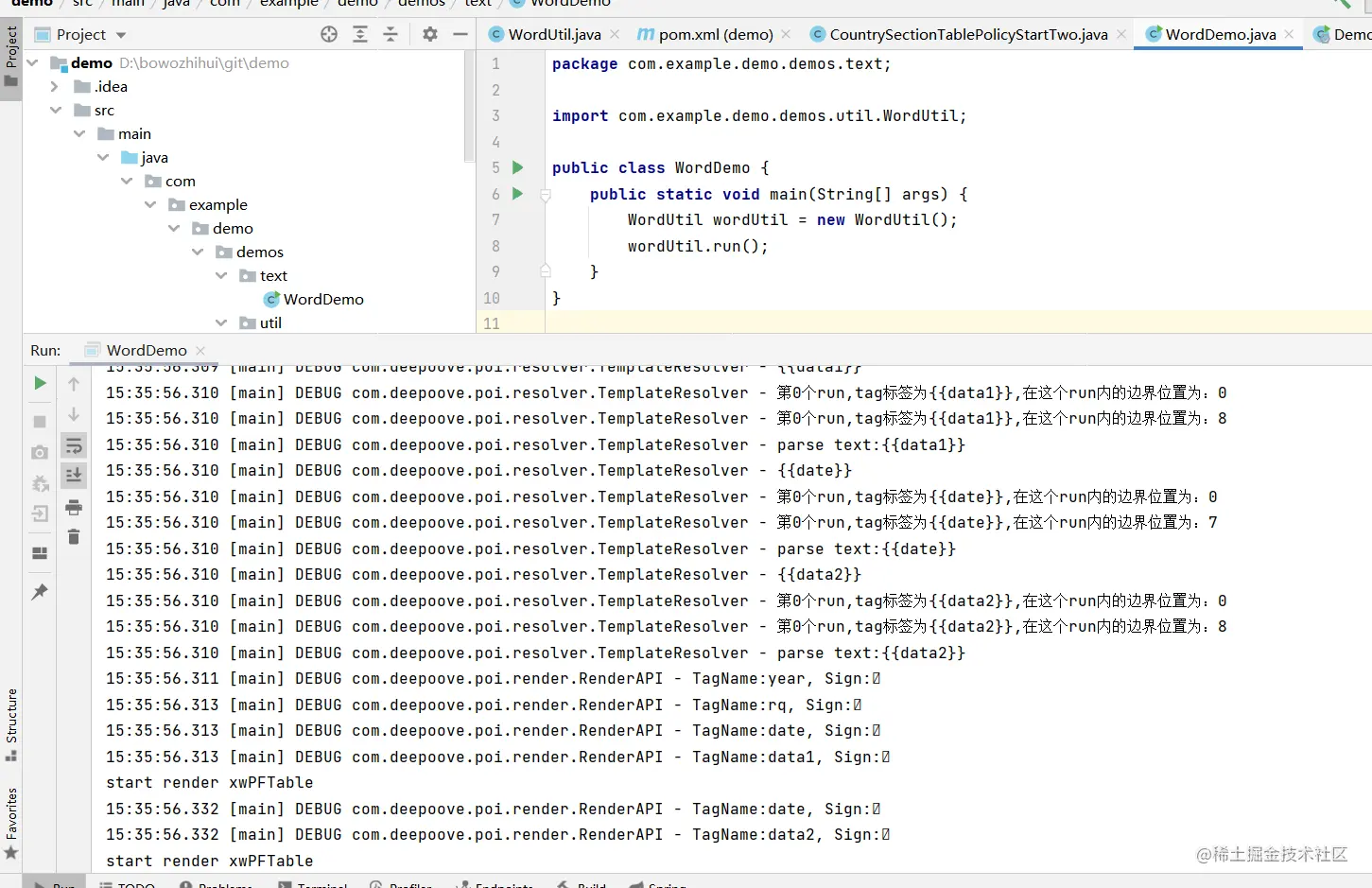Select WordDemo class in project tree
The image size is (1372, 888).
pyautogui.click(x=323, y=299)
